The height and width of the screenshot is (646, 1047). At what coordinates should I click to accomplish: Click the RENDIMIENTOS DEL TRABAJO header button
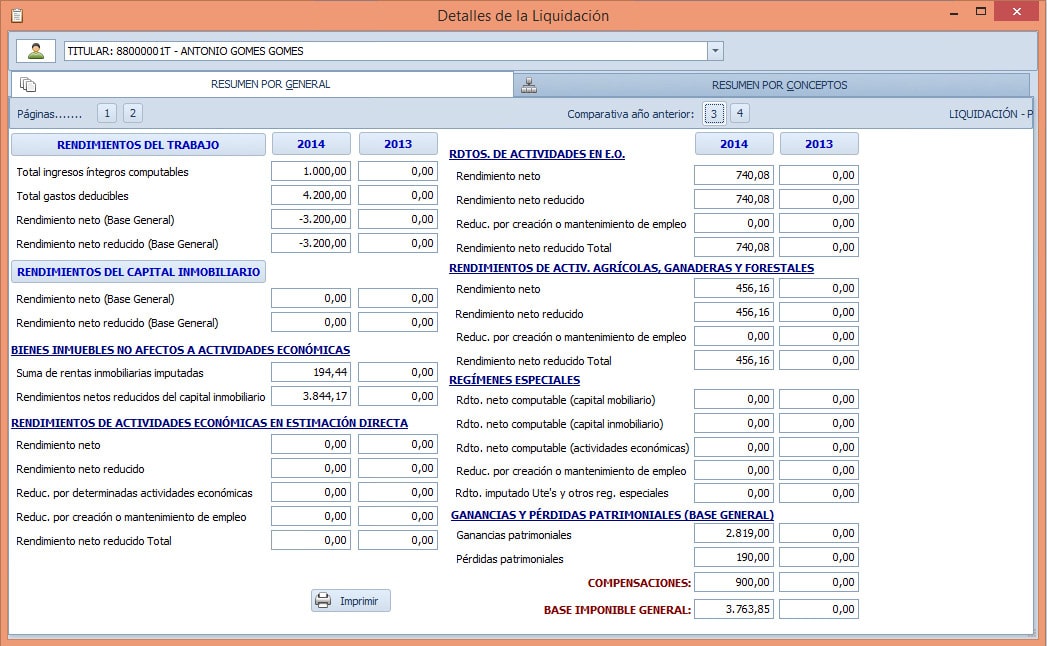coord(138,144)
